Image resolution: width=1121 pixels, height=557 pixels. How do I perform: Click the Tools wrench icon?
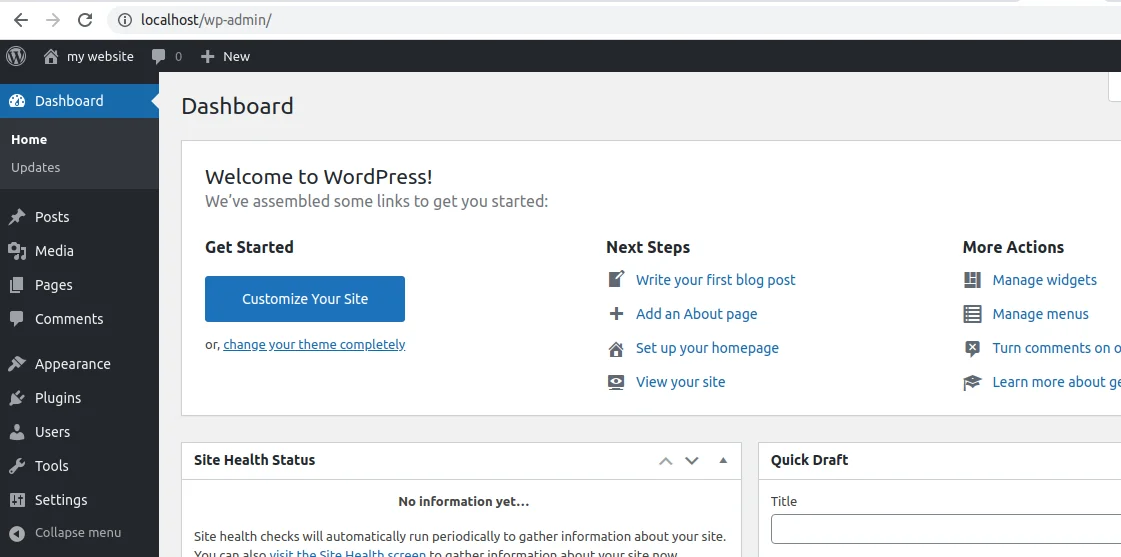click(x=17, y=465)
